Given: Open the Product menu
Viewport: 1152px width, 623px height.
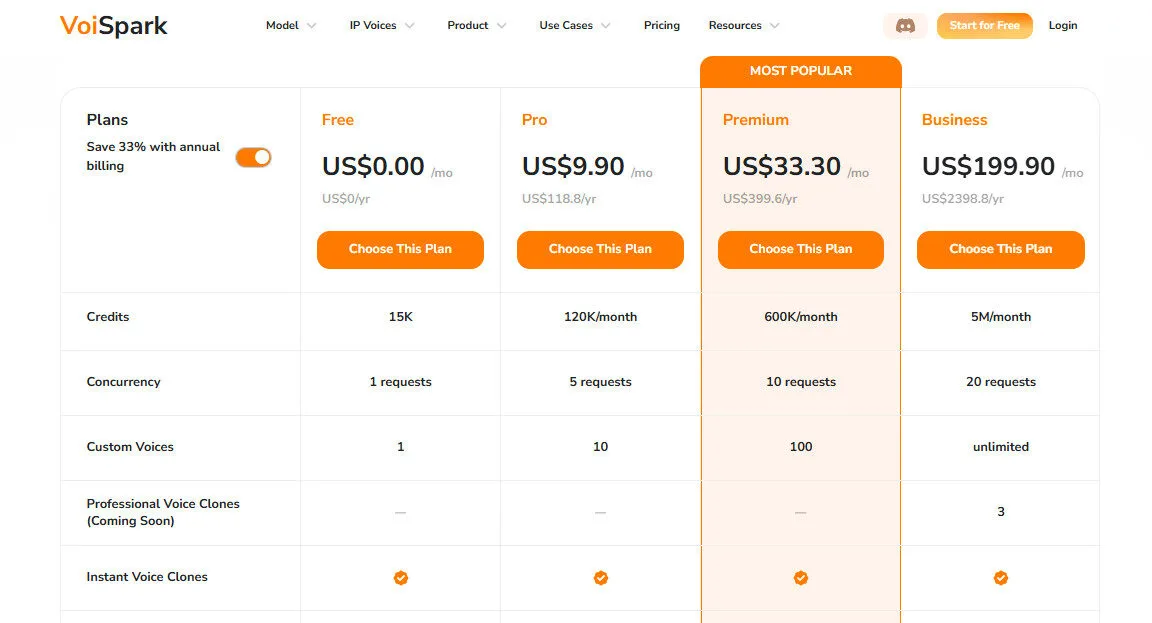Looking at the screenshot, I should [467, 26].
